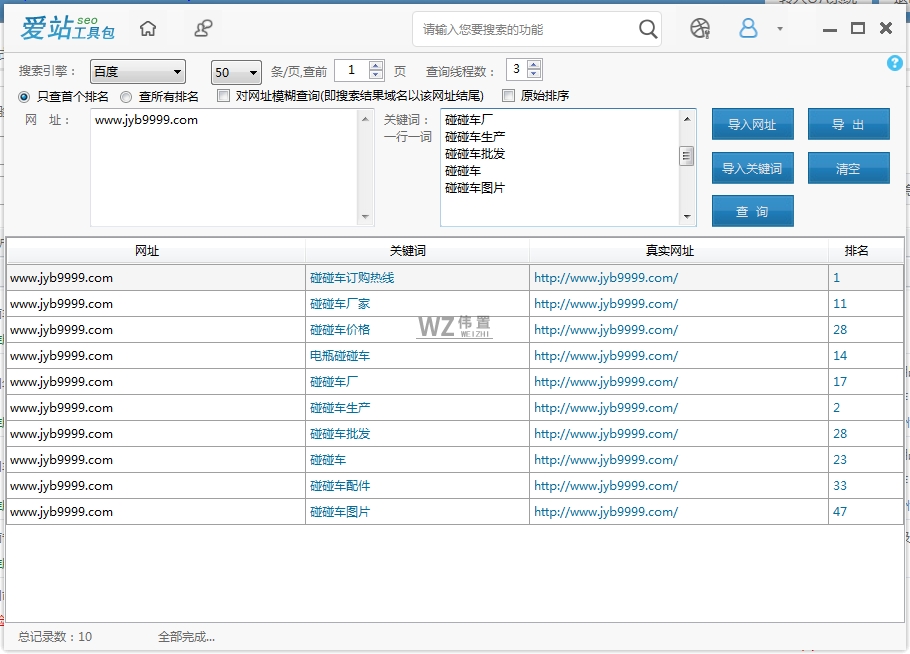Click the search magnifier icon

646,28
